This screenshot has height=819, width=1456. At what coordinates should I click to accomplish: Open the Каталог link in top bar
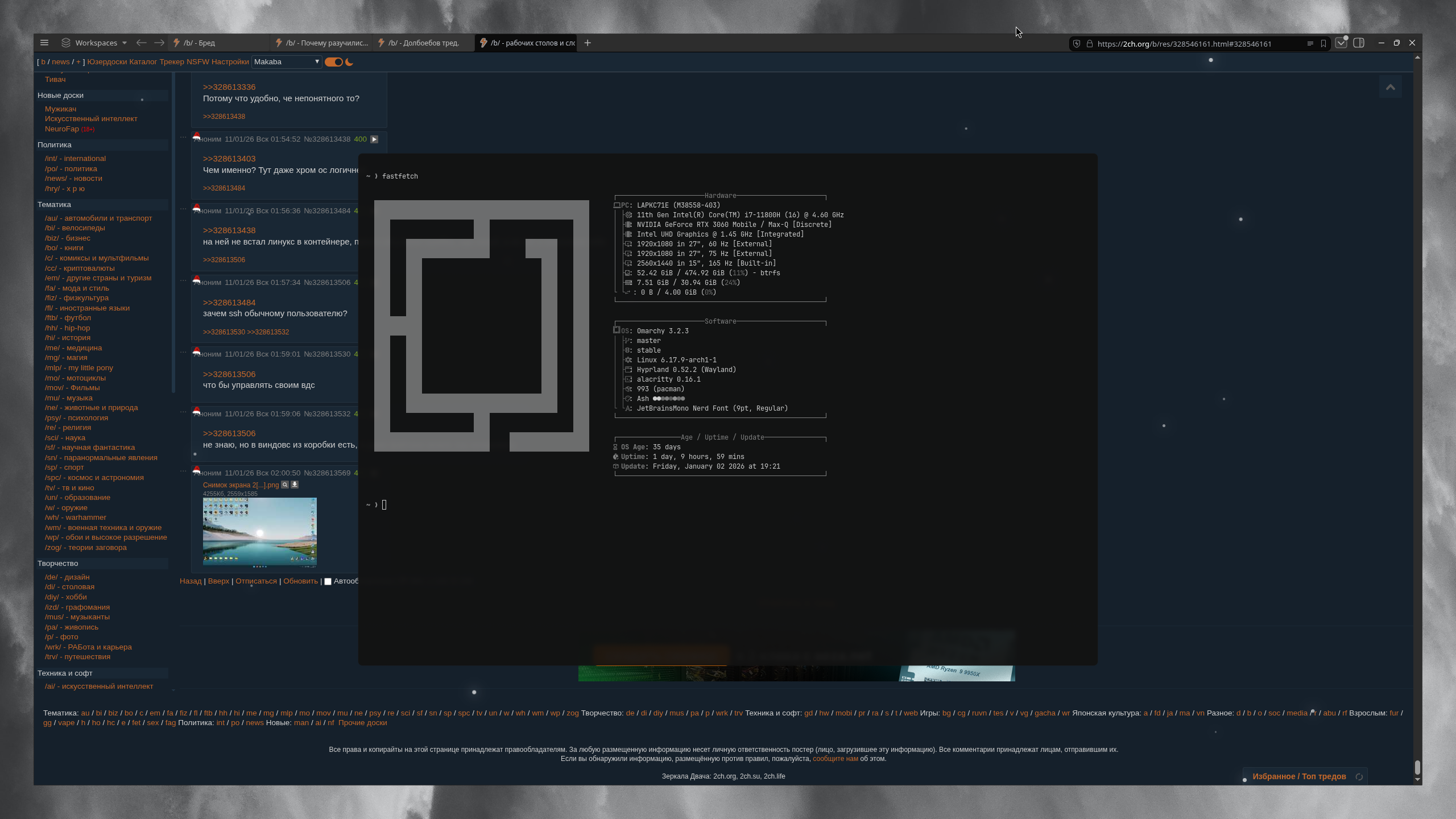pyautogui.click(x=143, y=62)
